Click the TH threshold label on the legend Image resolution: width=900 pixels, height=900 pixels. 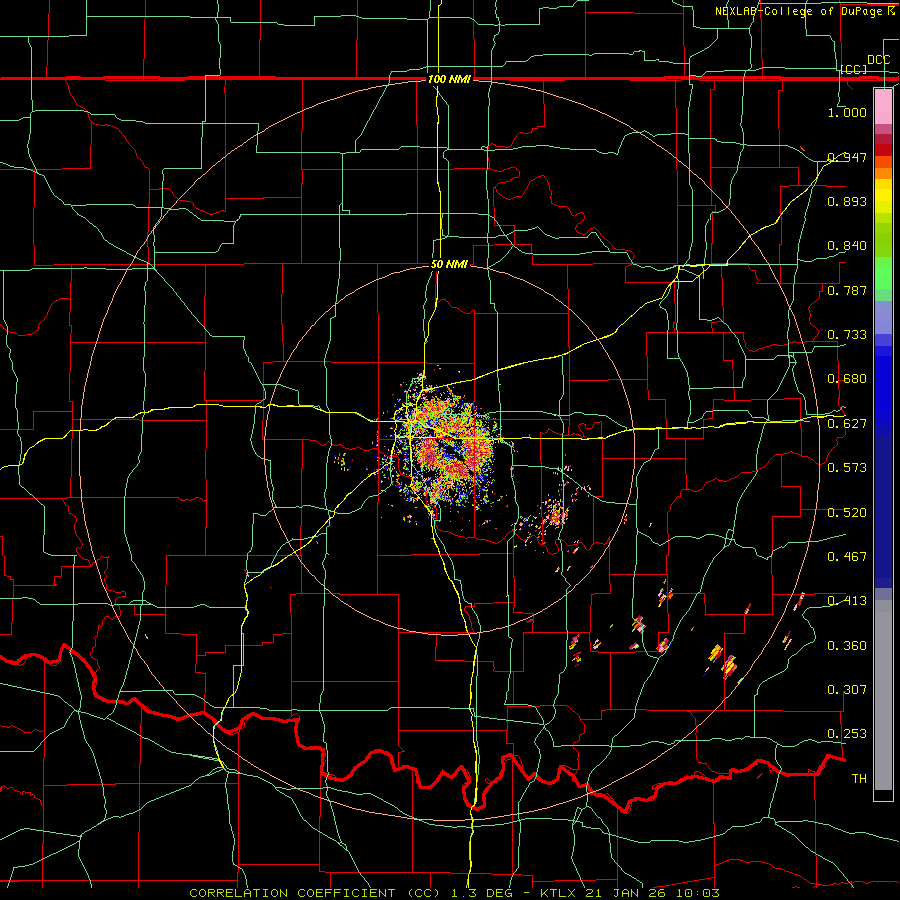click(859, 779)
